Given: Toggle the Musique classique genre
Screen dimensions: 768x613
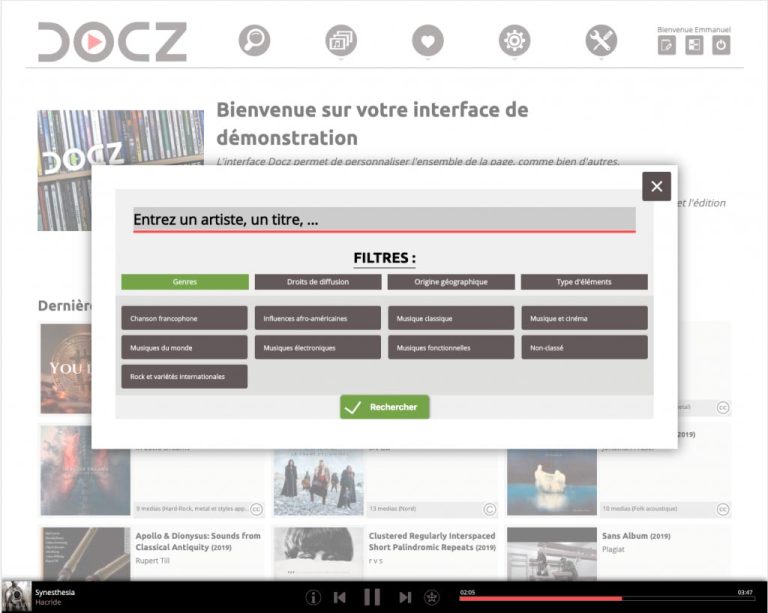Looking at the screenshot, I should click(451, 318).
